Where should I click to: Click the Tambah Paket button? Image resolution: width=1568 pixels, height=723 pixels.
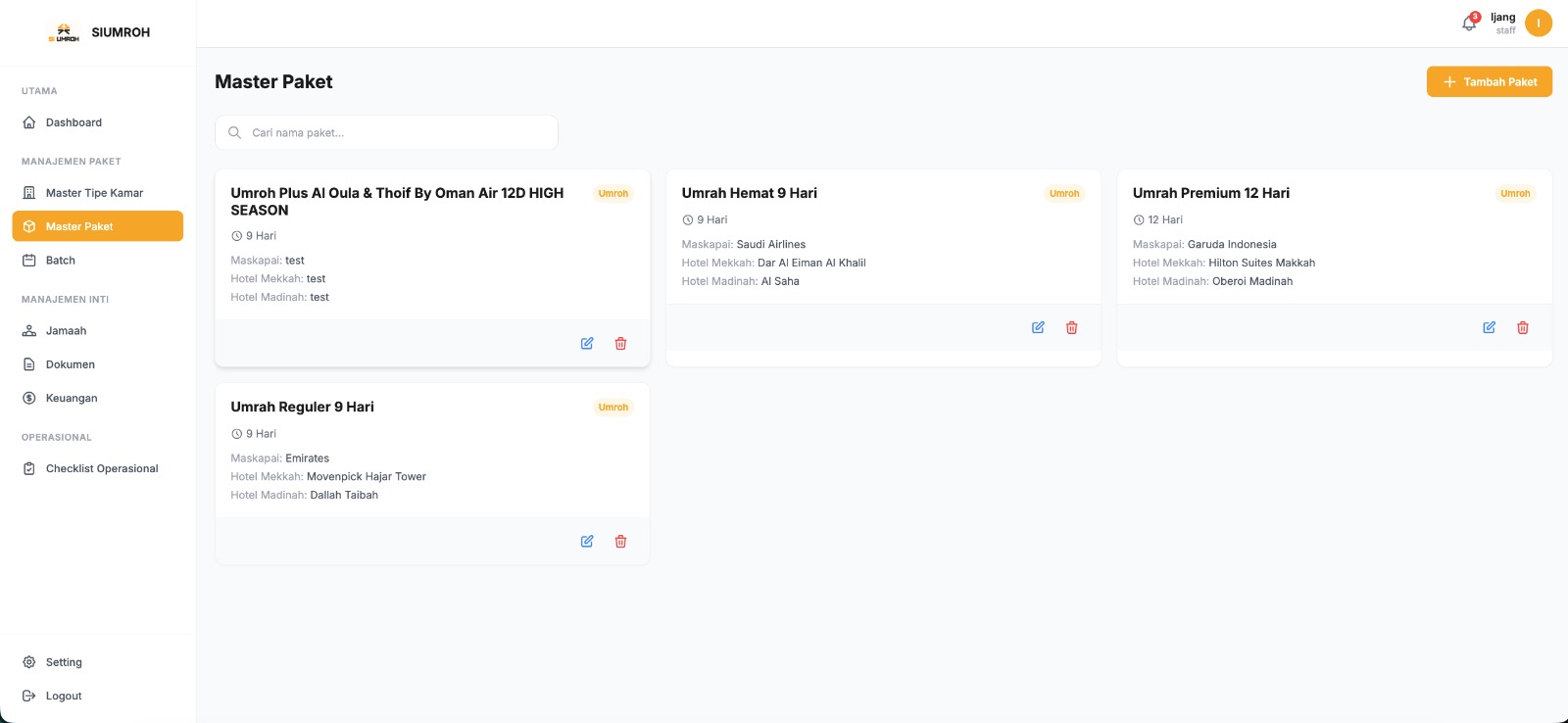pyautogui.click(x=1489, y=81)
